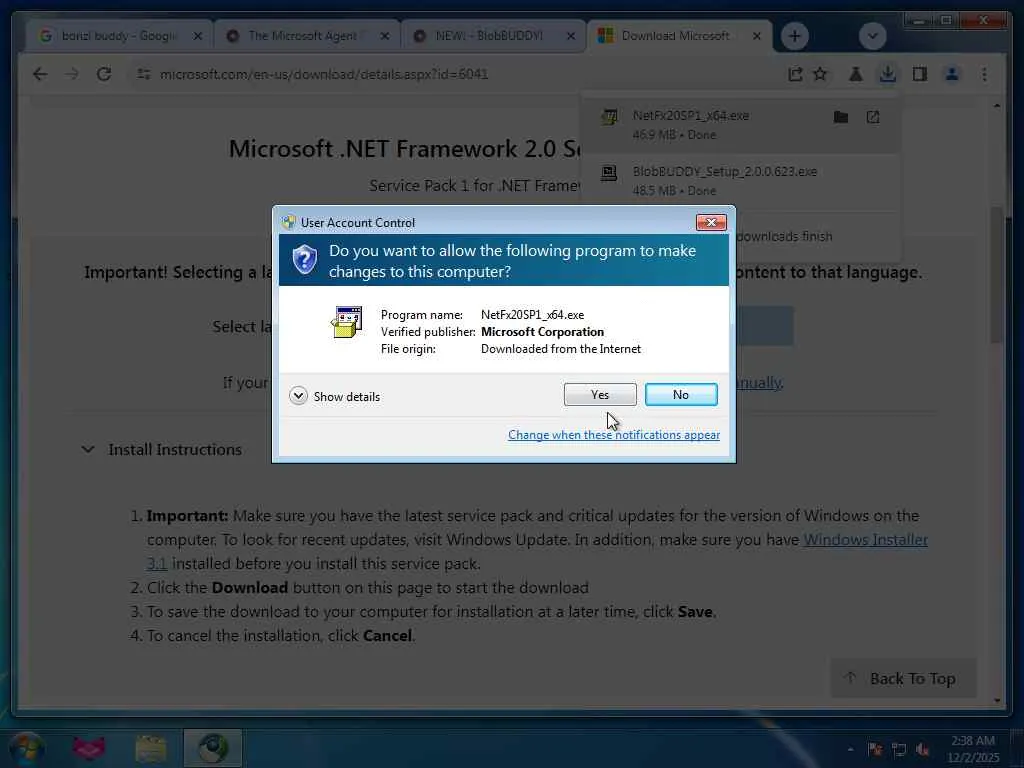Click scrollbar up arrow on page
1024x768 pixels.
(x=997, y=106)
